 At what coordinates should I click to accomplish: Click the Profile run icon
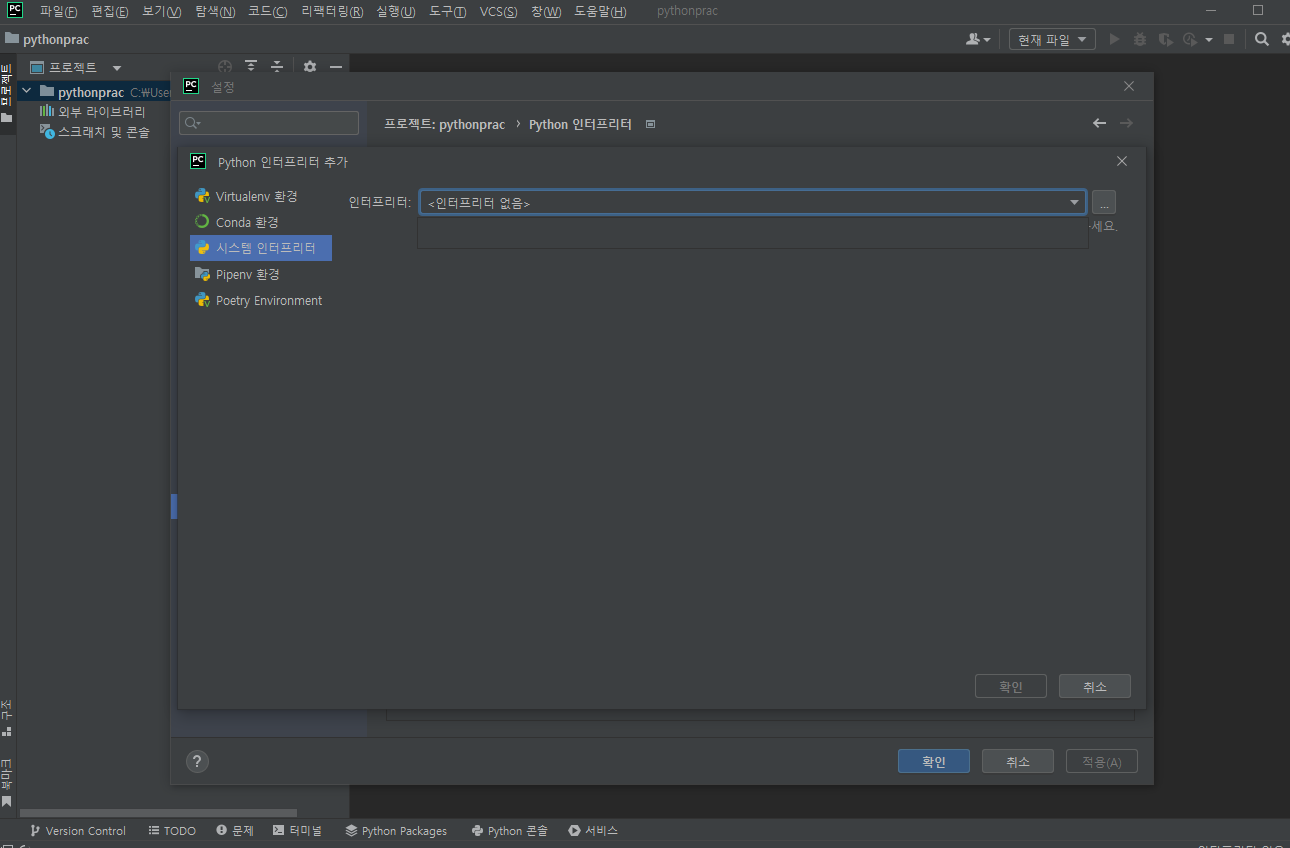(1189, 39)
